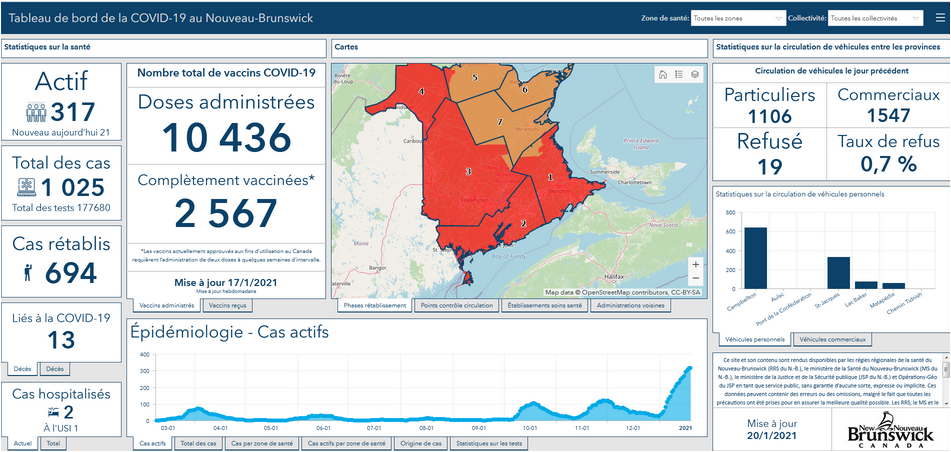
Task: Click the hospital bed icon beside 2
Action: [x=53, y=413]
